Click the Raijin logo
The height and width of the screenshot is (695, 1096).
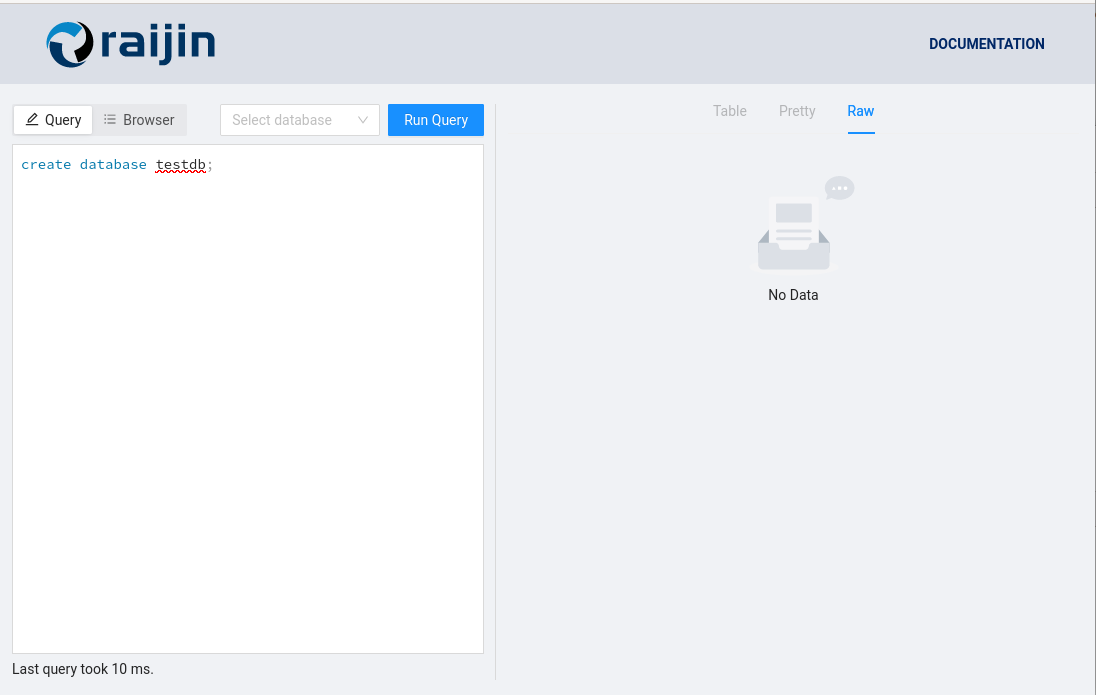click(x=131, y=44)
